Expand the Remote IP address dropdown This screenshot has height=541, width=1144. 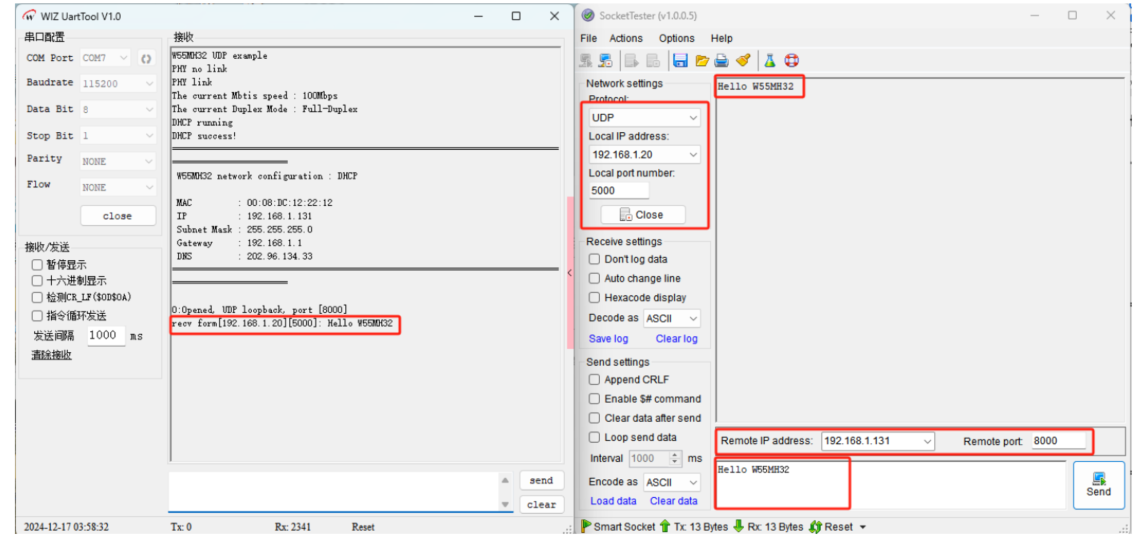pyautogui.click(x=927, y=441)
